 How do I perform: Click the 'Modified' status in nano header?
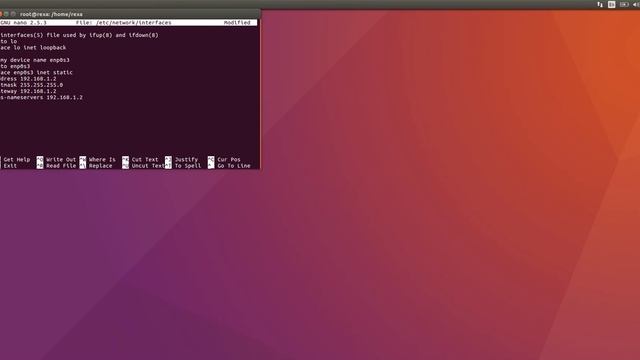coord(237,22)
